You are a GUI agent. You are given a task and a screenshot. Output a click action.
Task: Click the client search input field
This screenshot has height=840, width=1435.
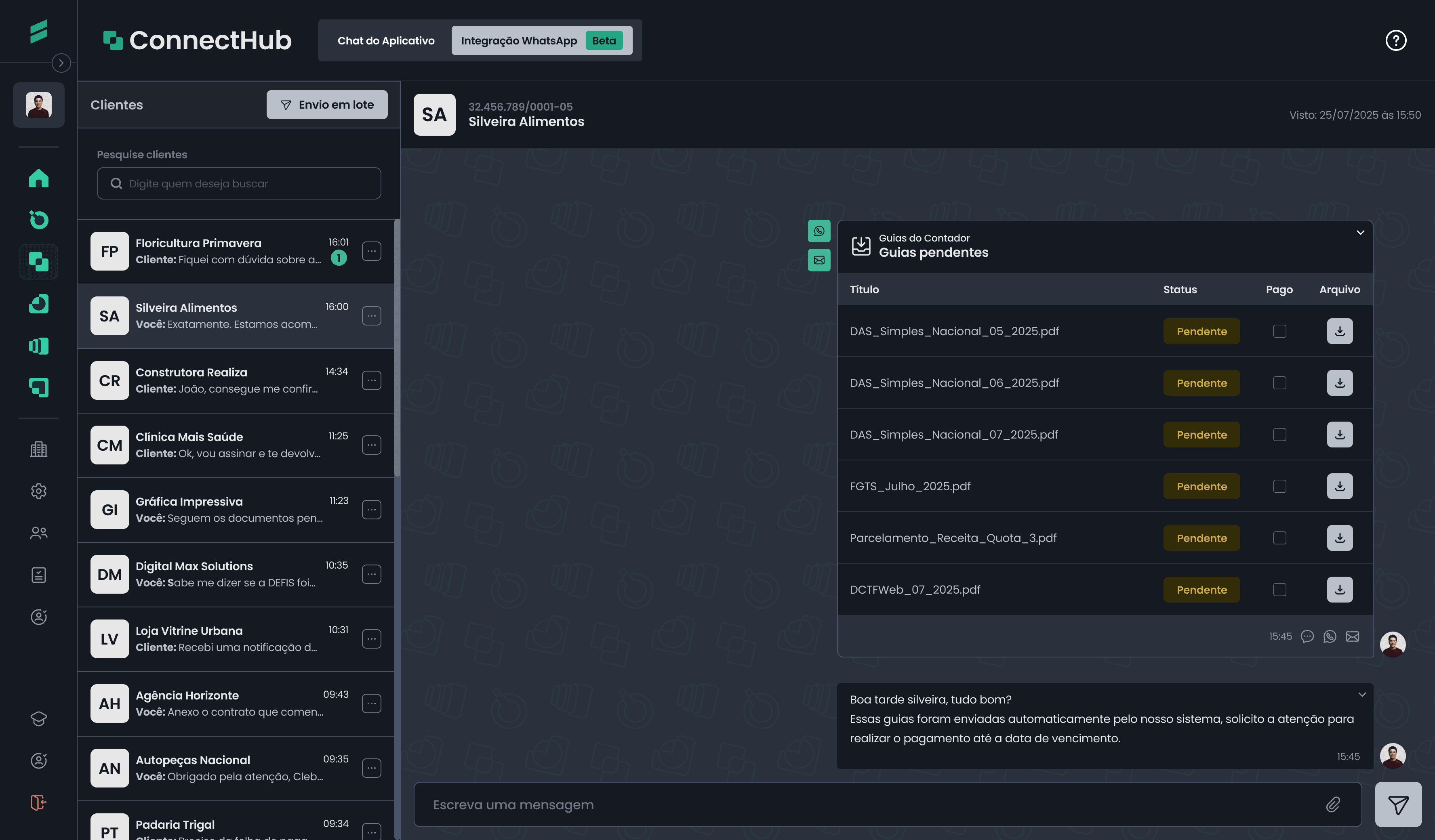pos(239,183)
